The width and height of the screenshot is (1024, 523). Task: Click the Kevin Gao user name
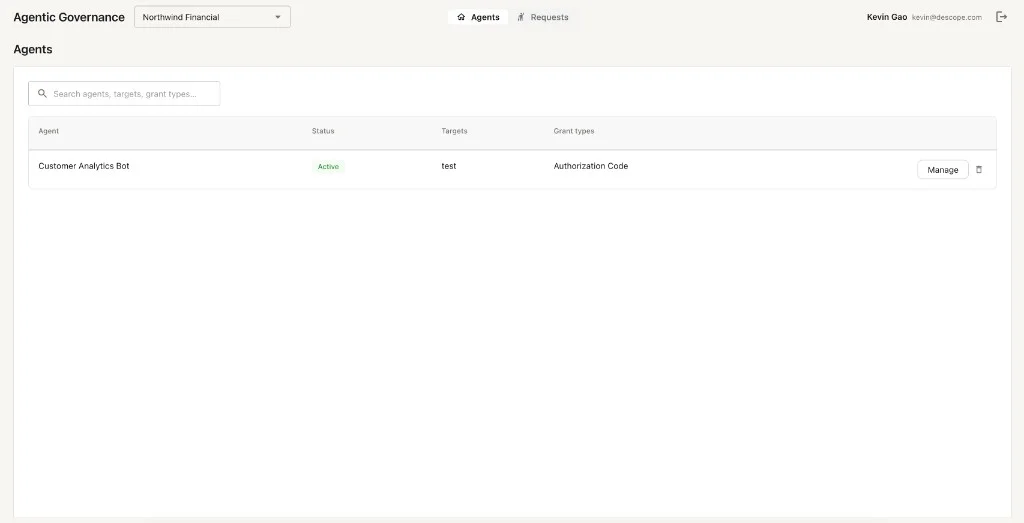pos(886,17)
